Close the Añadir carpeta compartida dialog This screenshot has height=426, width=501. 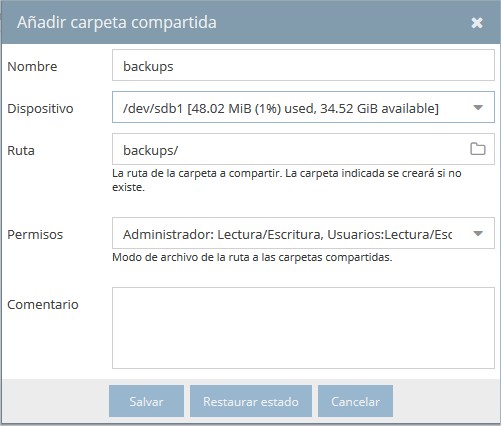point(477,23)
